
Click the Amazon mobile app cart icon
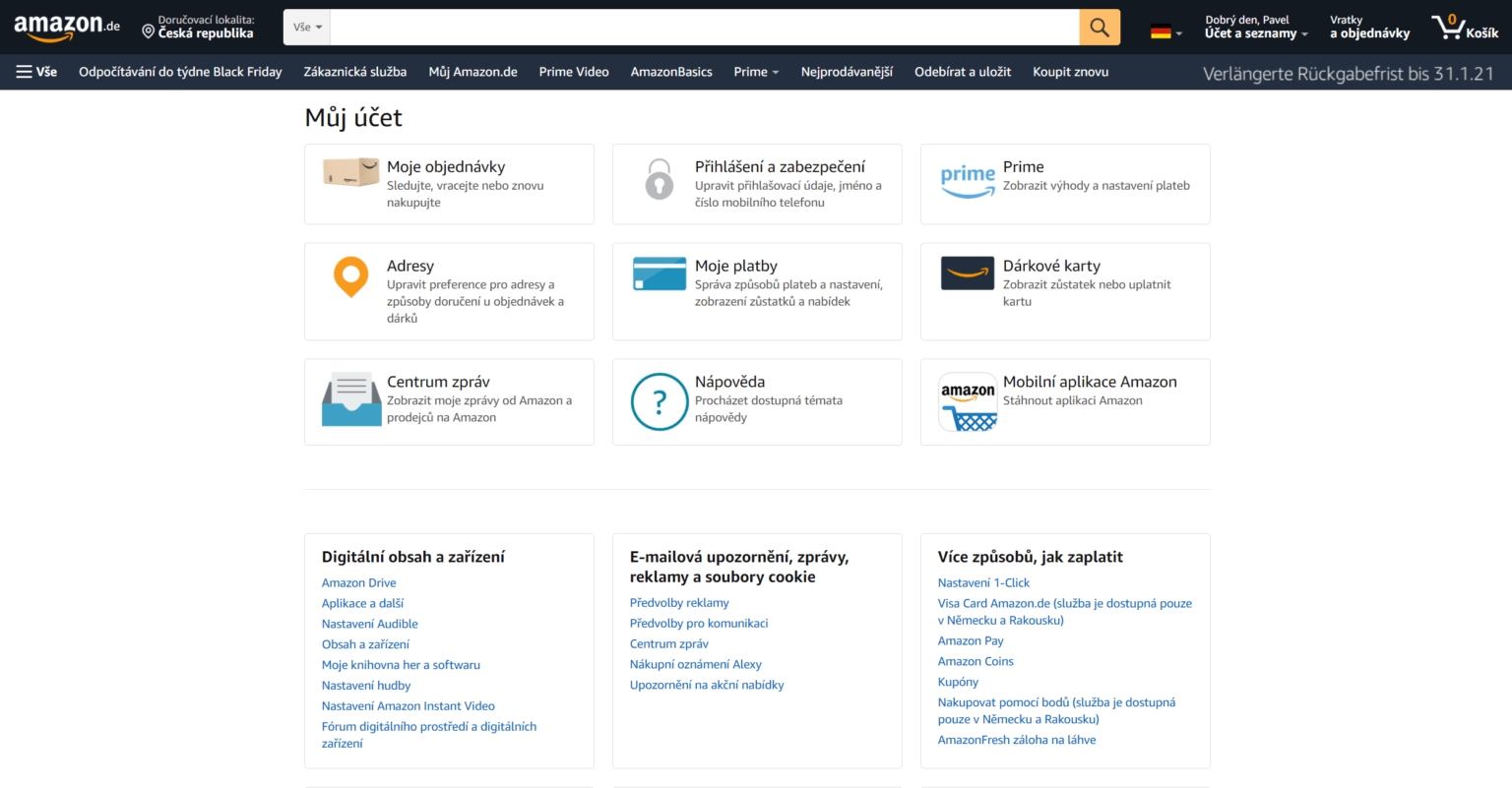967,401
